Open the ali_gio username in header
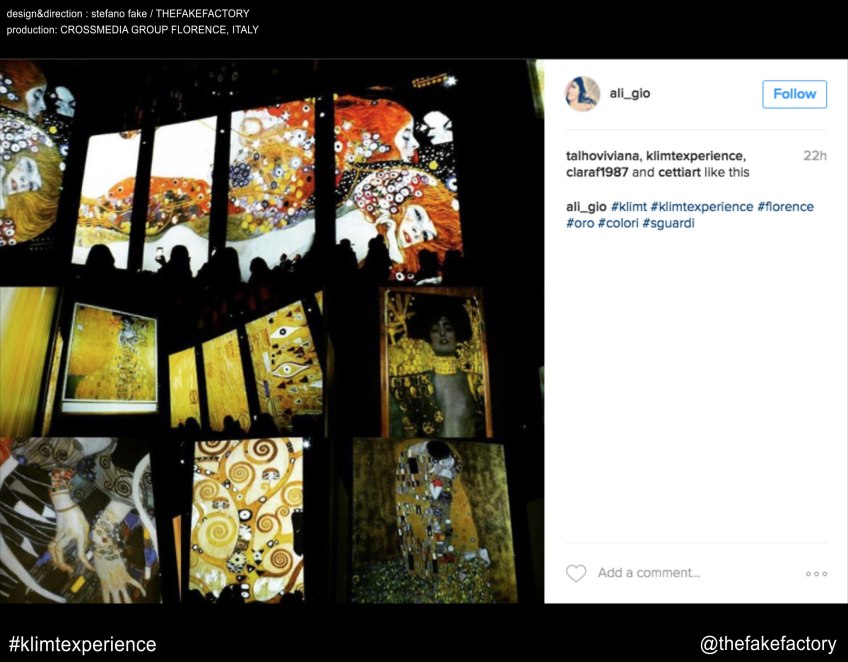Viewport: 848px width, 662px height. (630, 94)
